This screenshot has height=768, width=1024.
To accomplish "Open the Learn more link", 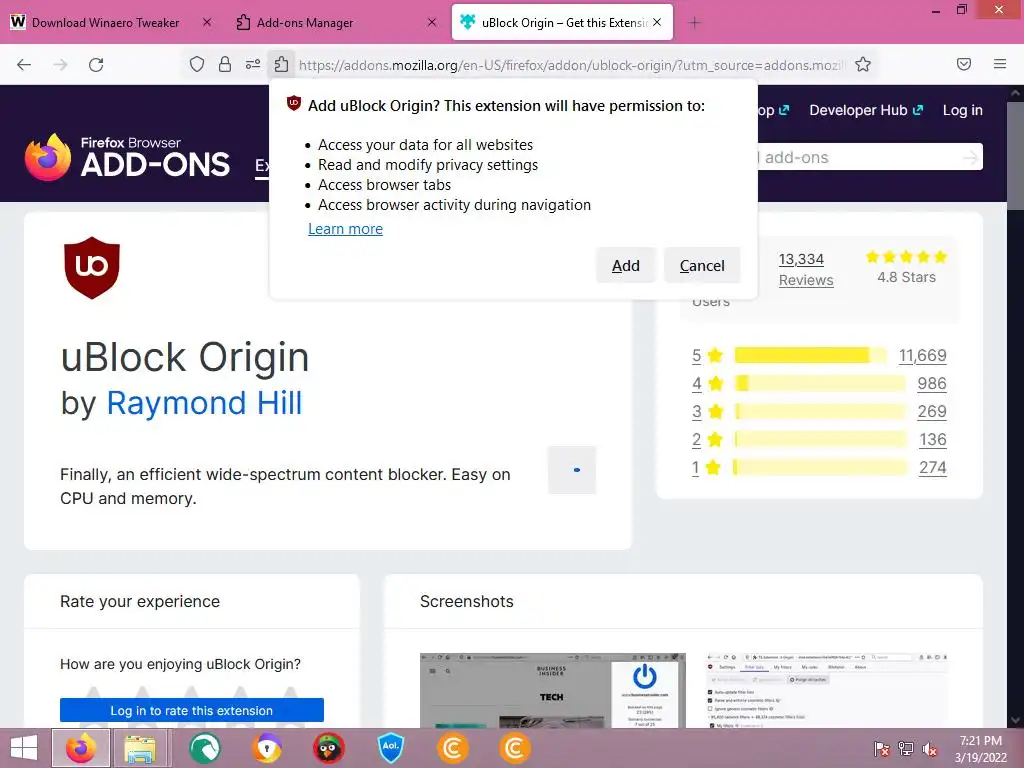I will [345, 229].
